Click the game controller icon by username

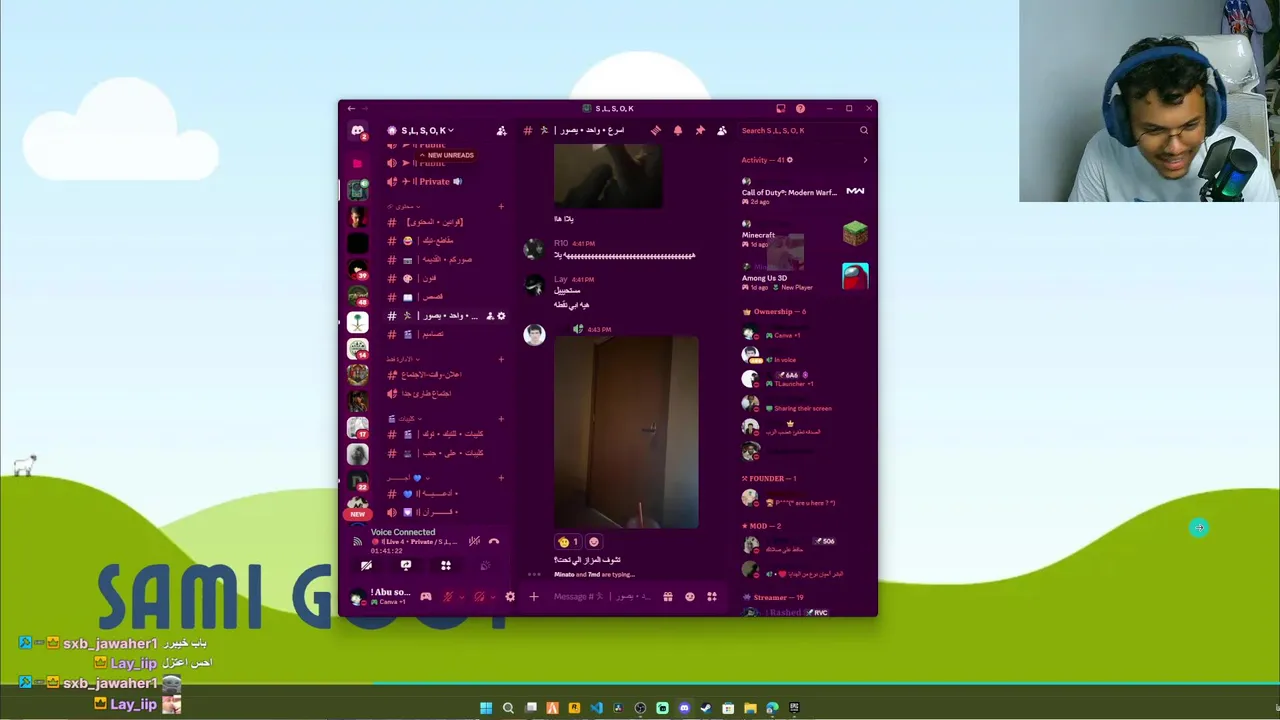coord(426,597)
